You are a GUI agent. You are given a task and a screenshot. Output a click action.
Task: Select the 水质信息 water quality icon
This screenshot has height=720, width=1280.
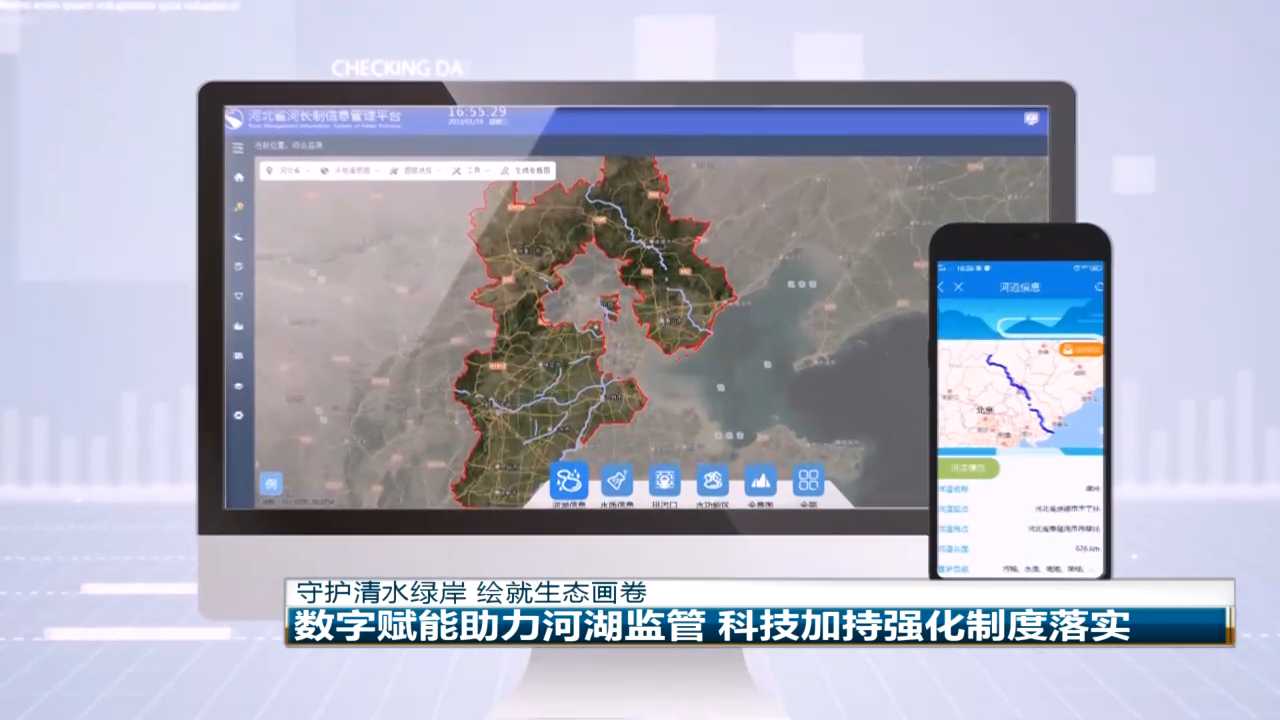[617, 481]
